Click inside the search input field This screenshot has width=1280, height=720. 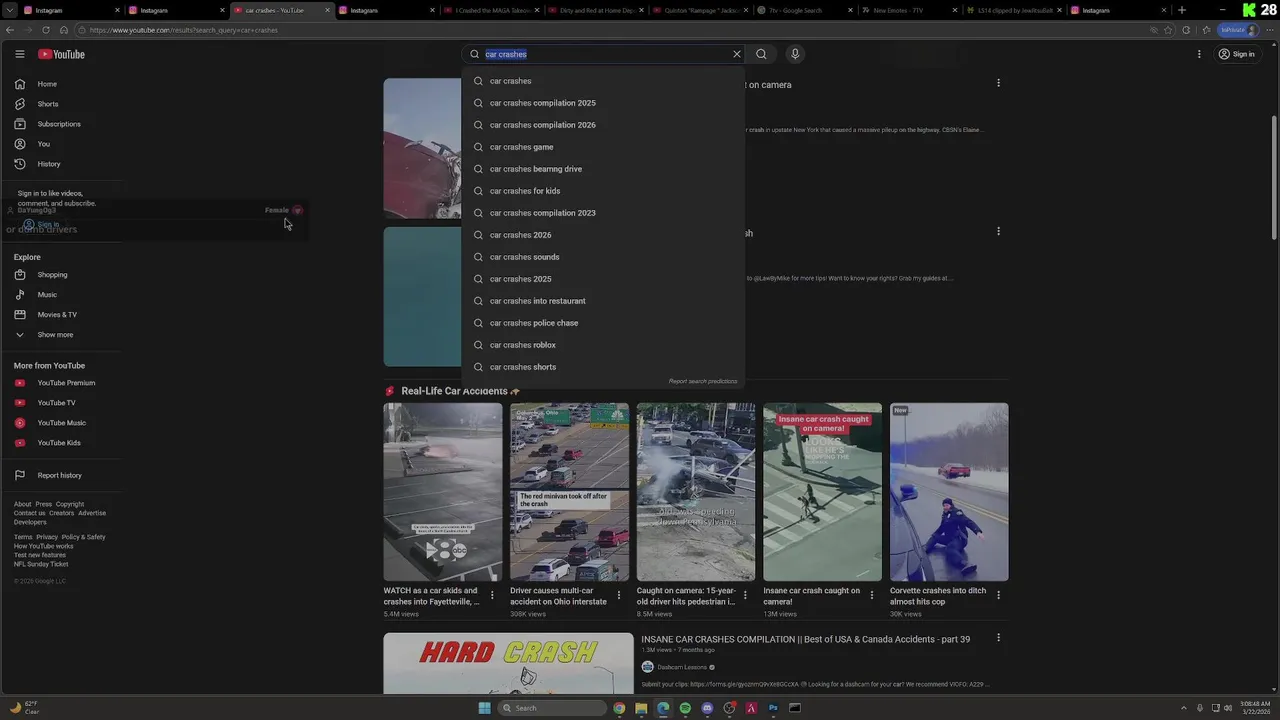(x=605, y=54)
